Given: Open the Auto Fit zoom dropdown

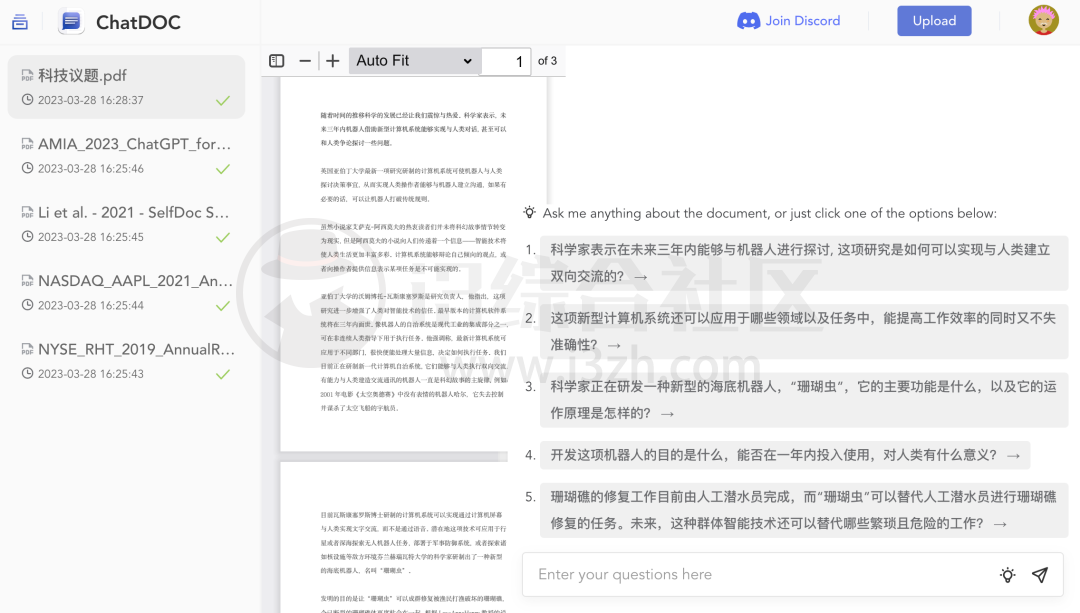Looking at the screenshot, I should pyautogui.click(x=414, y=61).
